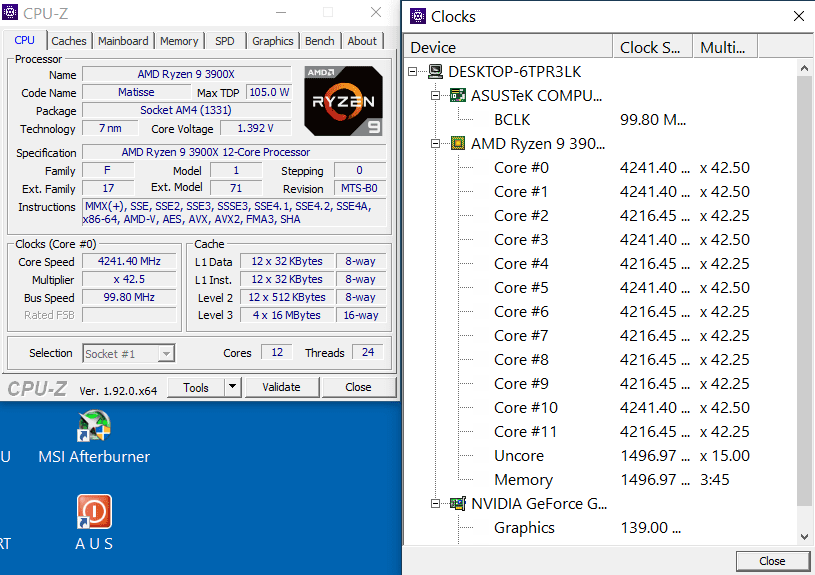Select Core #2 row in Clocks list

point(600,216)
